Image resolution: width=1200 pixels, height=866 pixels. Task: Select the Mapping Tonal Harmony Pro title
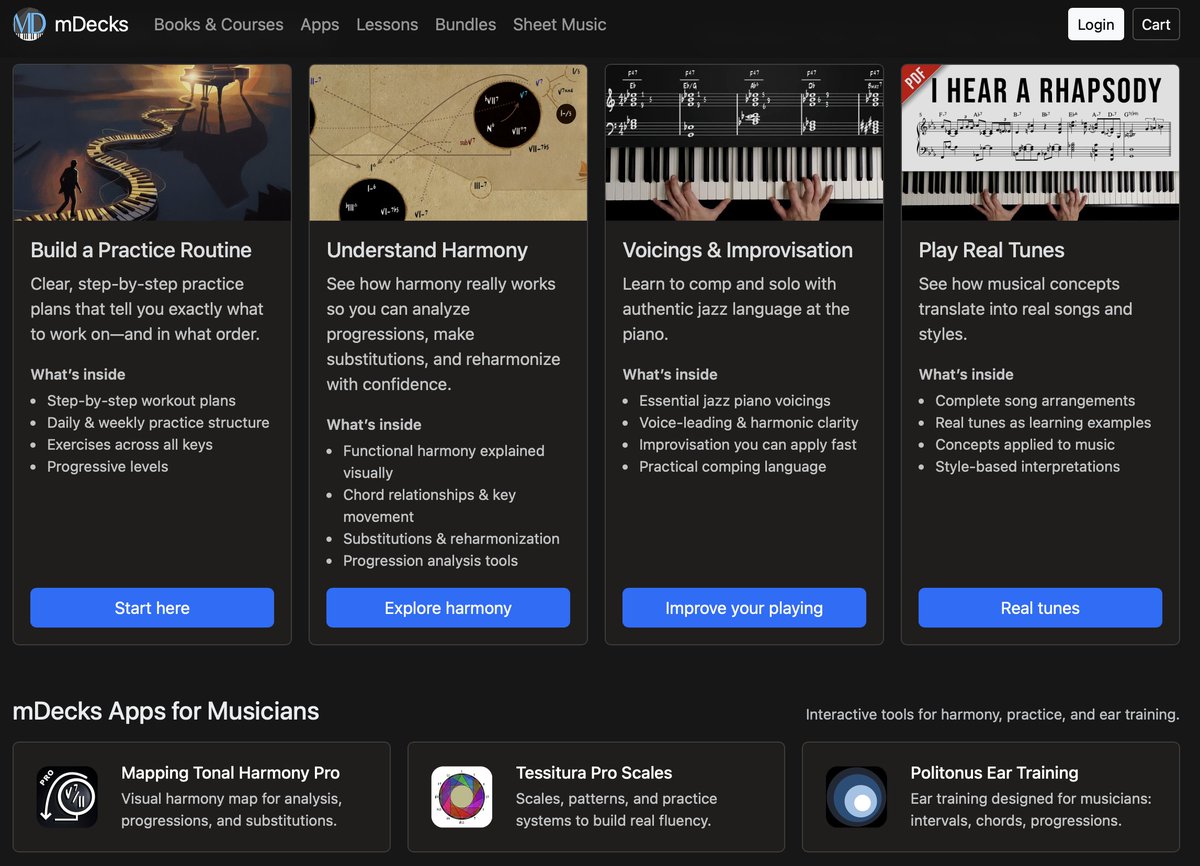click(x=230, y=773)
